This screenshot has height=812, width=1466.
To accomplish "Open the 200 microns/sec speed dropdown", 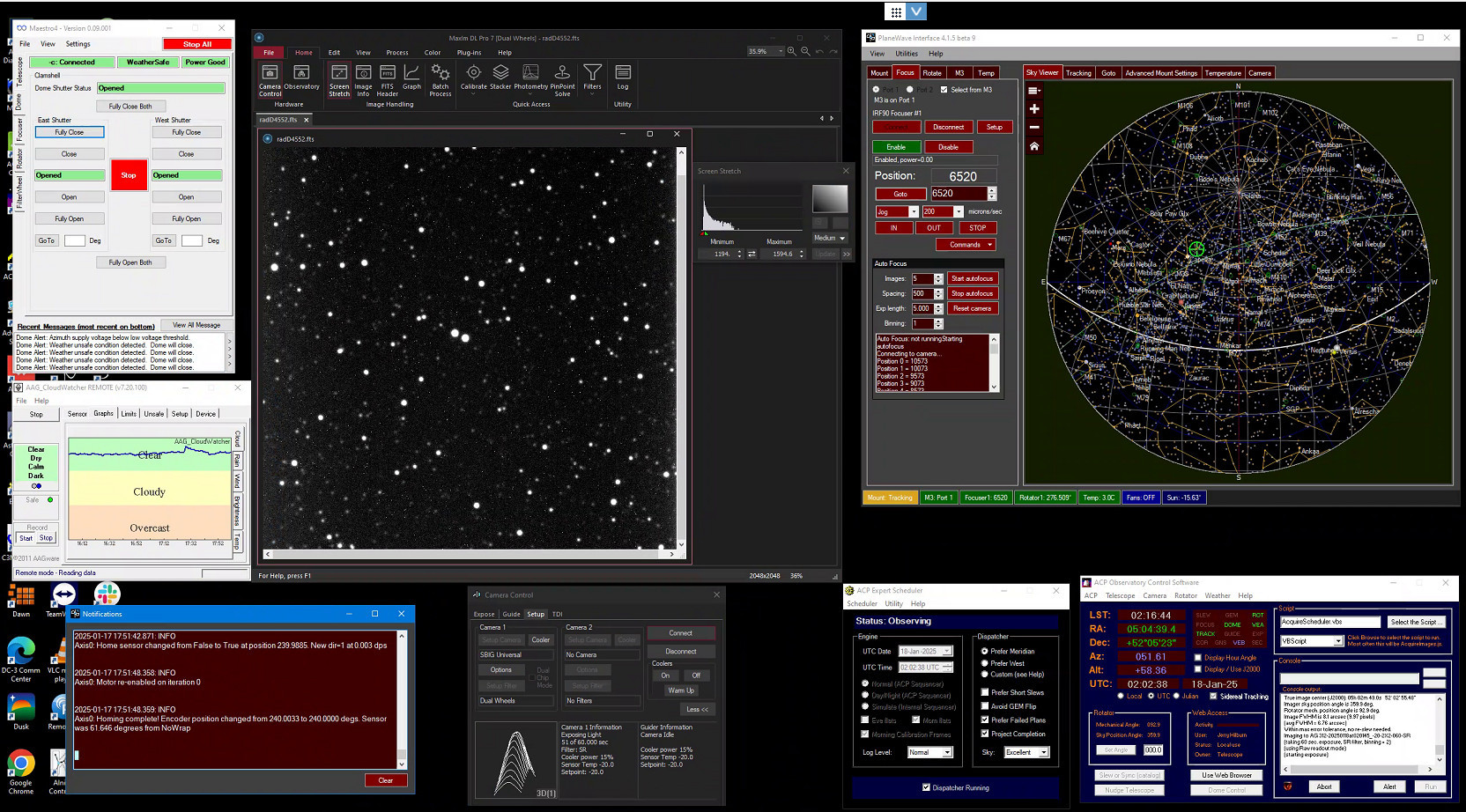I will (x=959, y=211).
